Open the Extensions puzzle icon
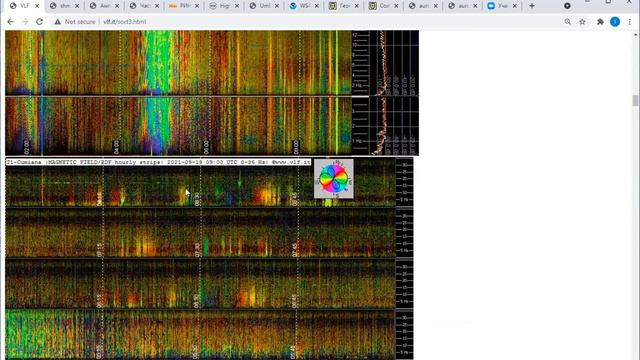 600,22
